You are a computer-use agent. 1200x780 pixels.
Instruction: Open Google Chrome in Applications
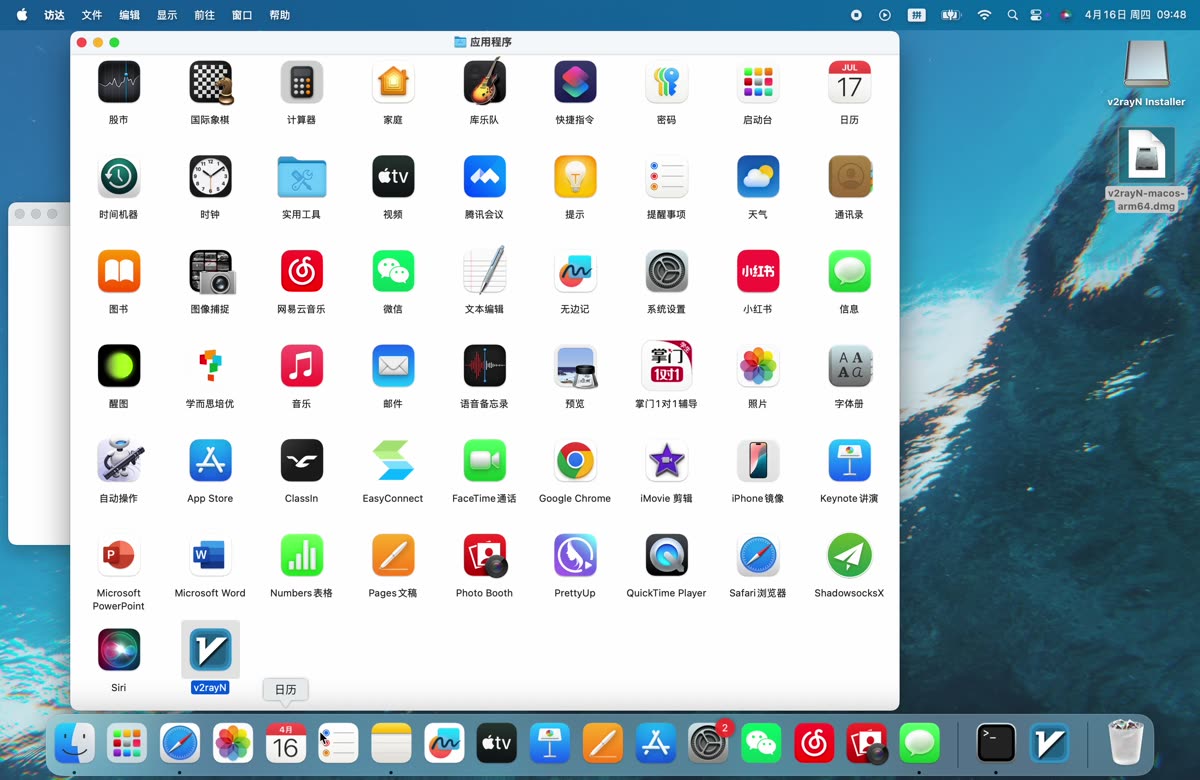point(575,460)
